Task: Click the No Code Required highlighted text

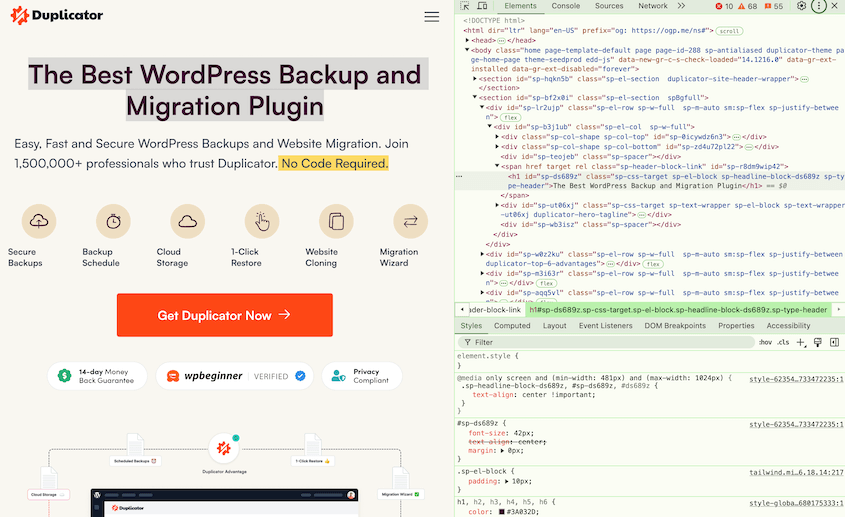Action: click(x=334, y=163)
